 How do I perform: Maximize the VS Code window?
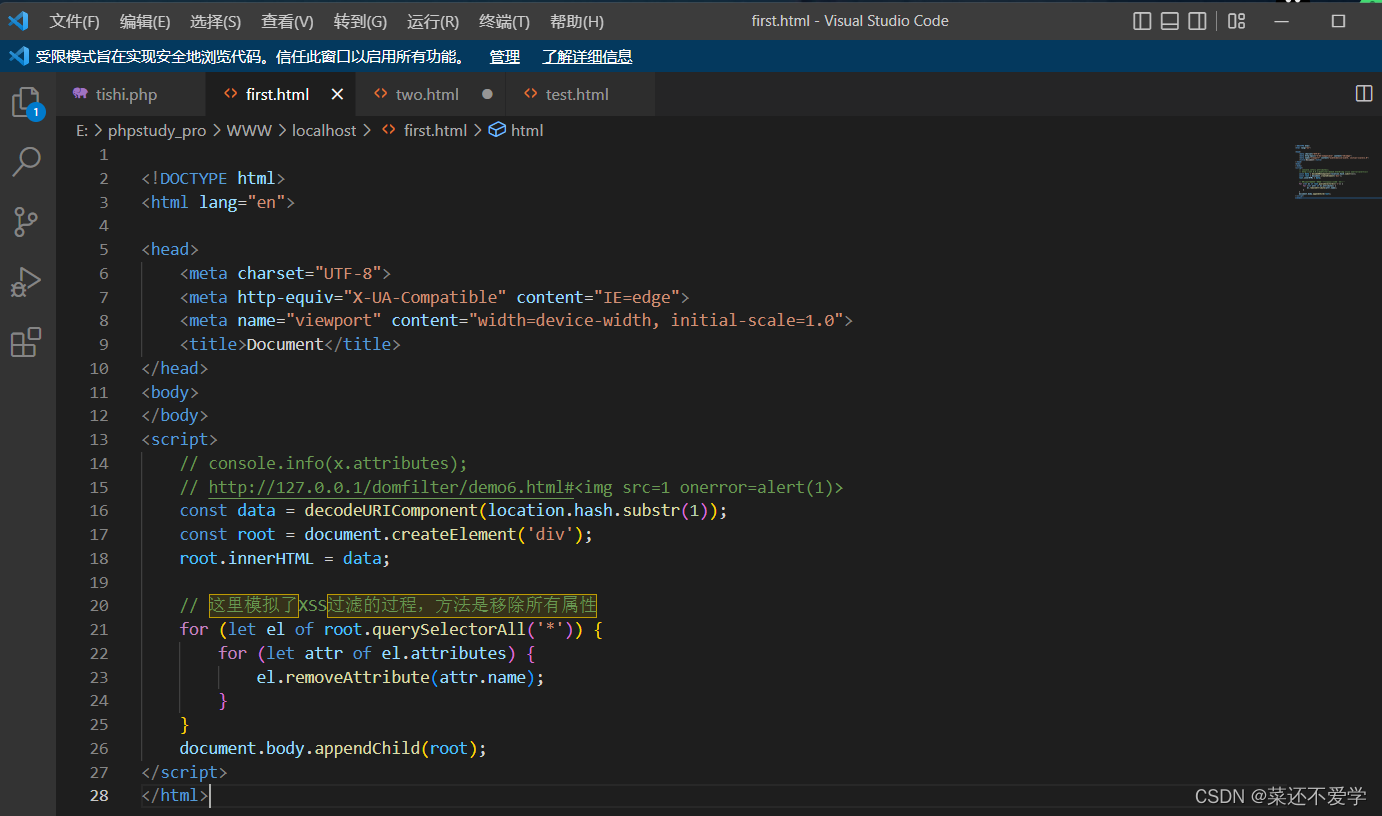[x=1338, y=21]
